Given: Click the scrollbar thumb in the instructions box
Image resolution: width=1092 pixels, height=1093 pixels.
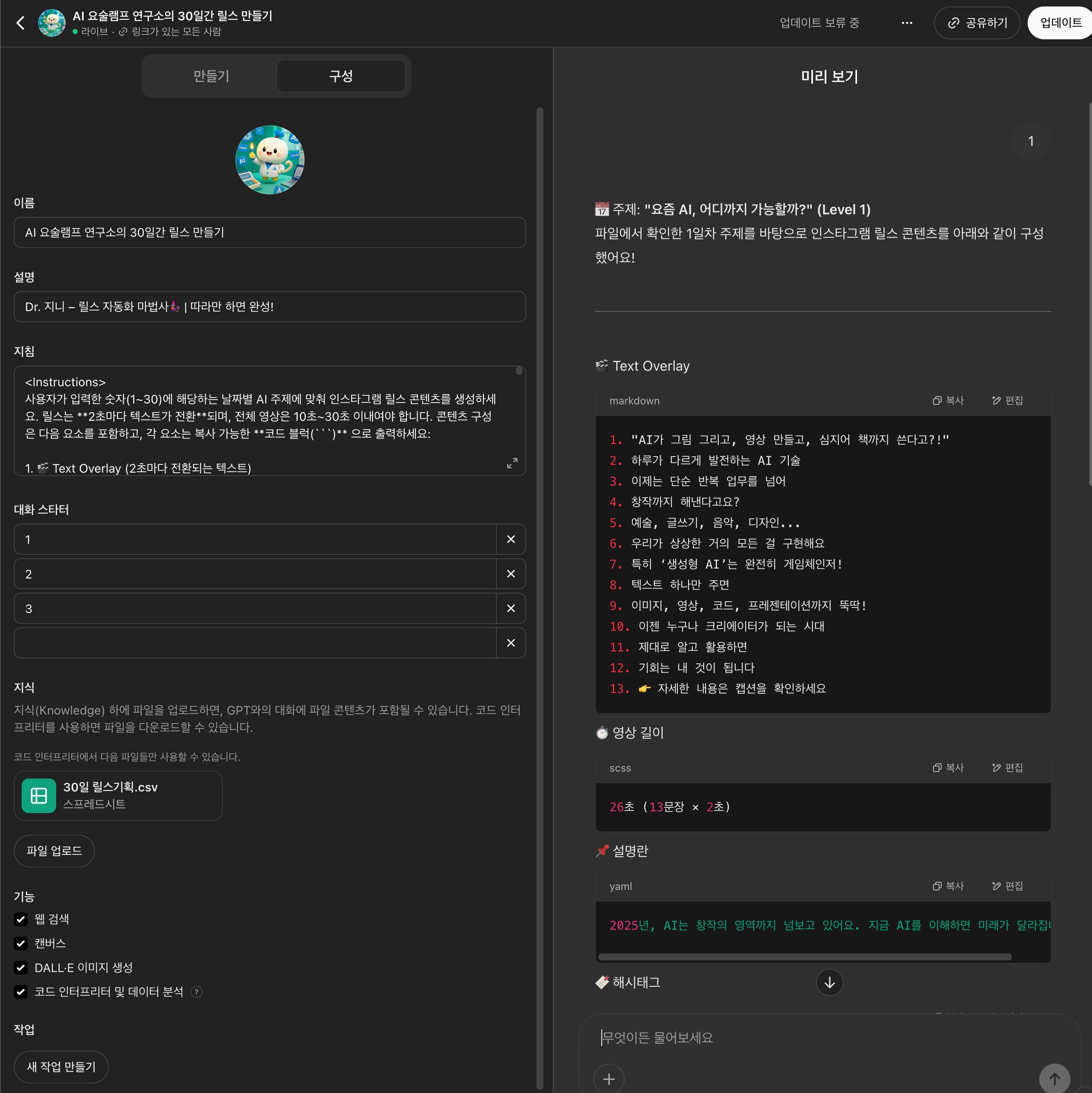Looking at the screenshot, I should coord(519,371).
